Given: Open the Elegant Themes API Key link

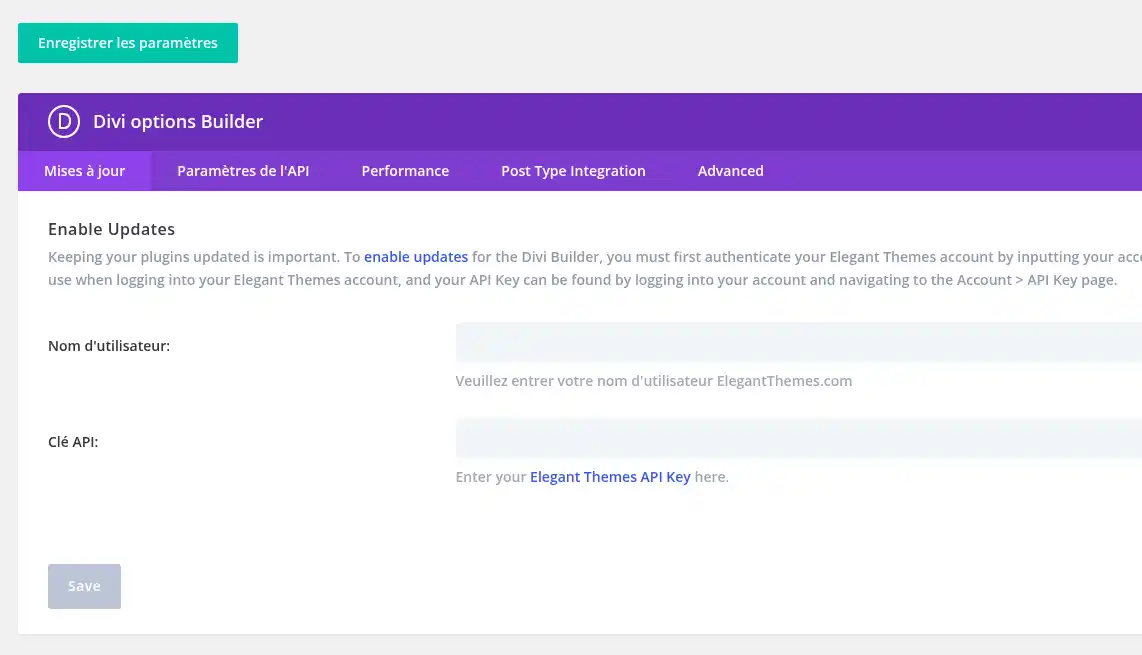Looking at the screenshot, I should (610, 477).
